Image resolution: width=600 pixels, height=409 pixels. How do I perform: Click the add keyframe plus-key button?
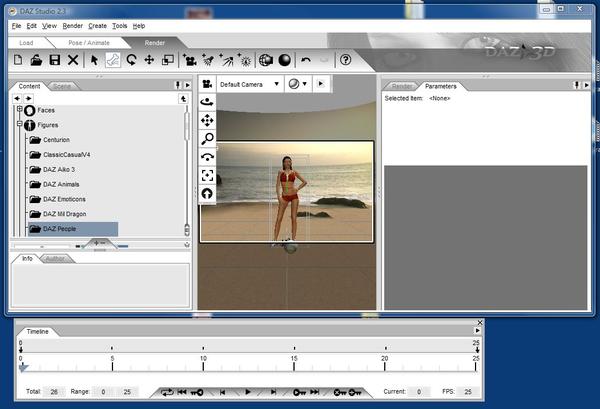[x=355, y=392]
